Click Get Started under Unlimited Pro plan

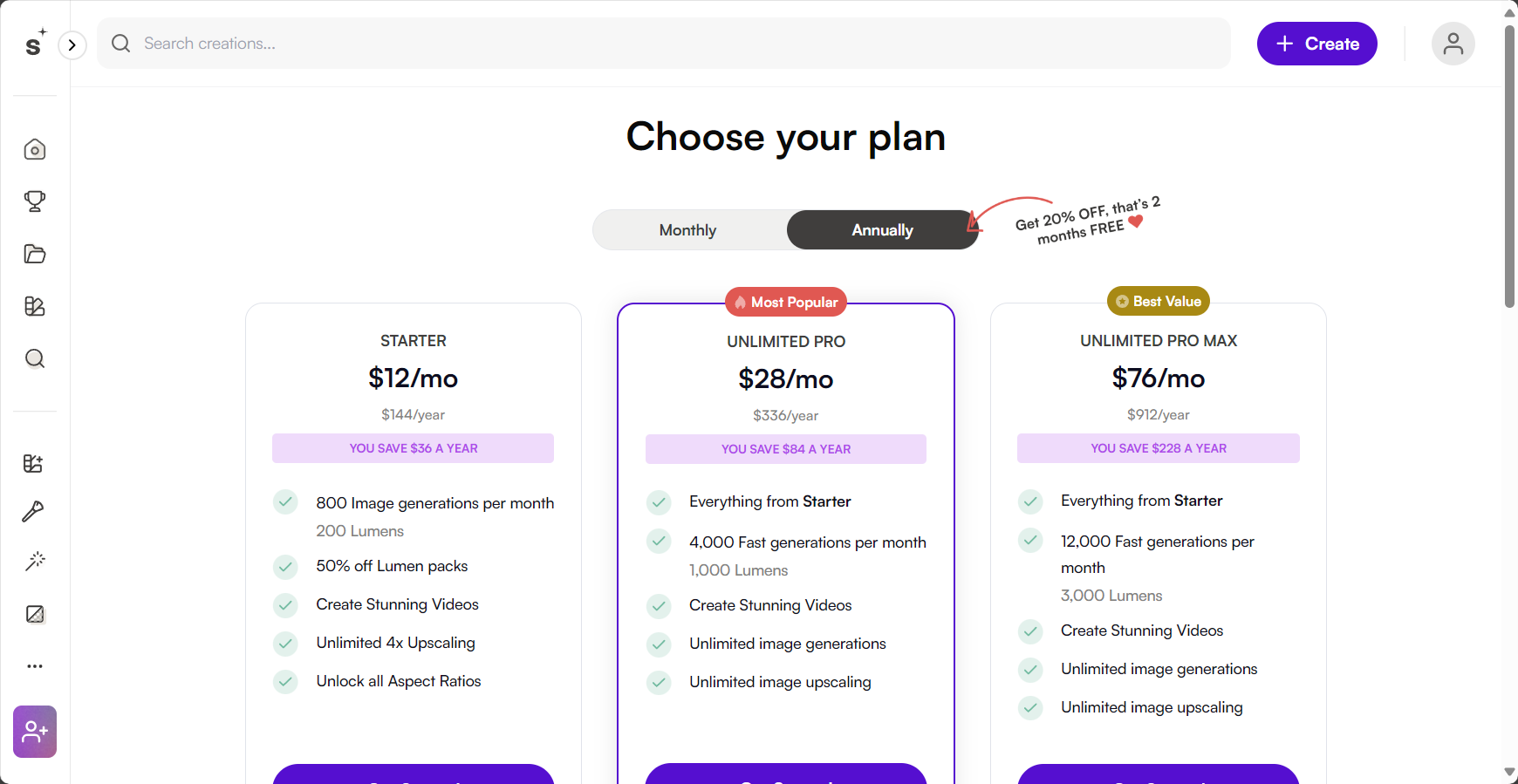pyautogui.click(x=786, y=774)
